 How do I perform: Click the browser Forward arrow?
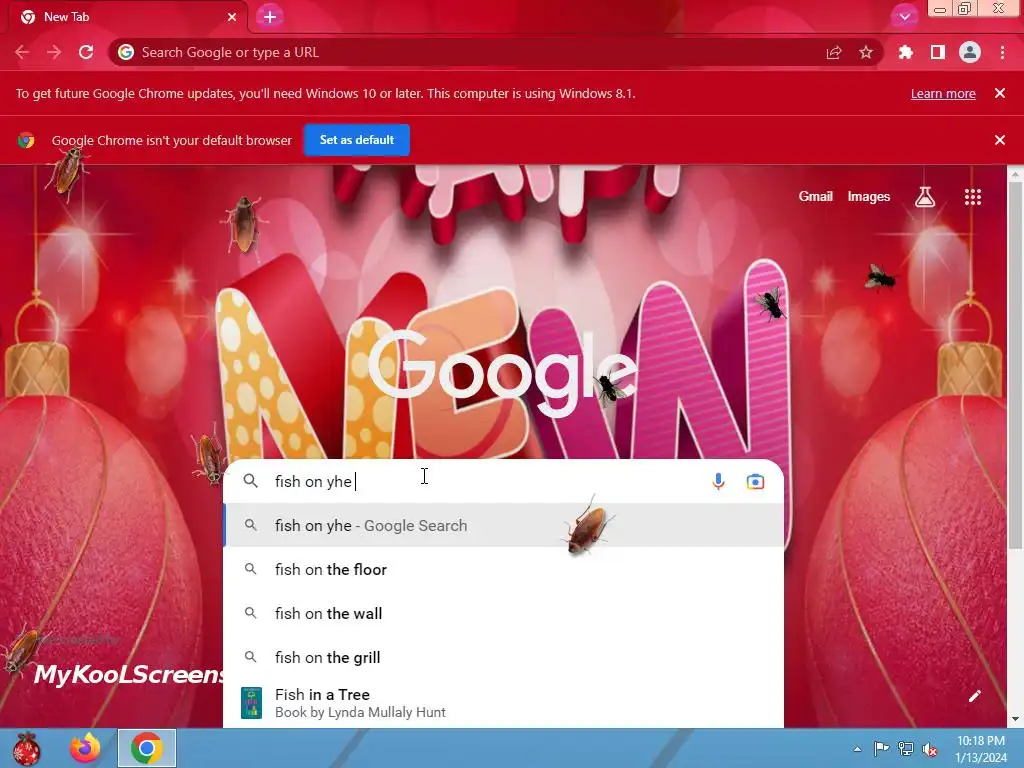pos(54,52)
